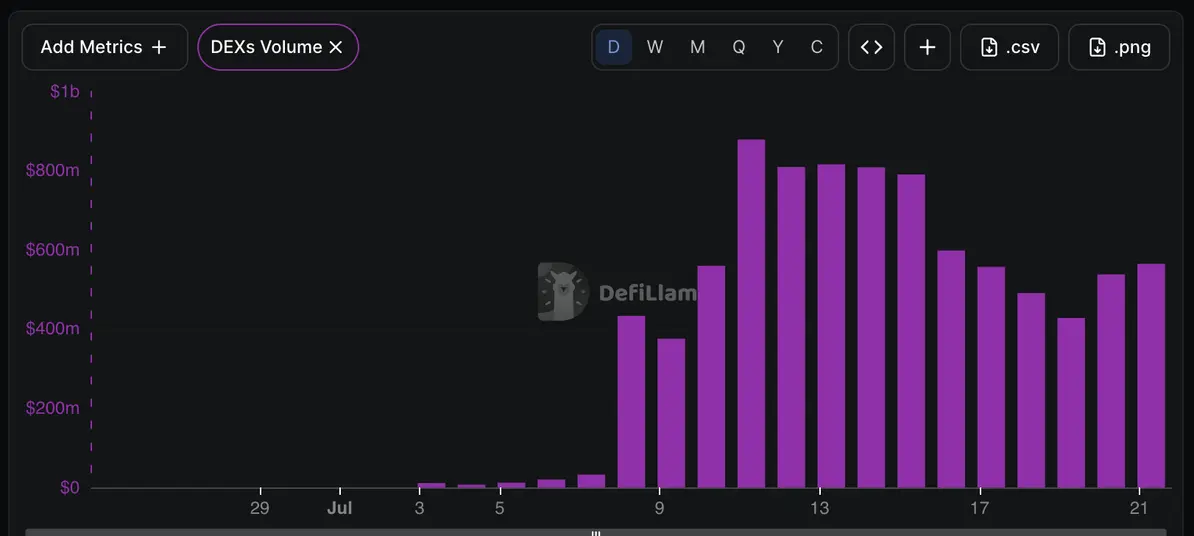Click the July 13 volume bar
This screenshot has width=1194, height=536.
pos(831,326)
